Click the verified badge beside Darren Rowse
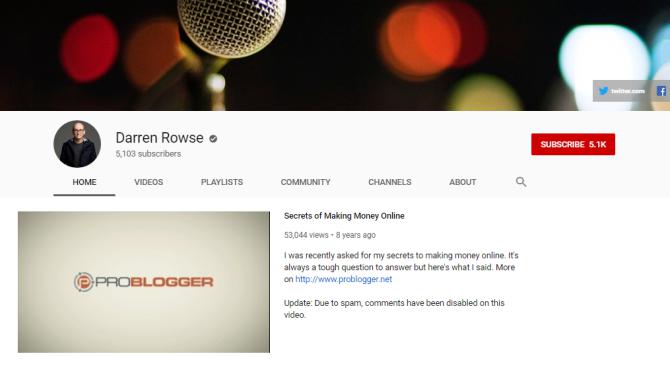The height and width of the screenshot is (366, 670). 213,138
